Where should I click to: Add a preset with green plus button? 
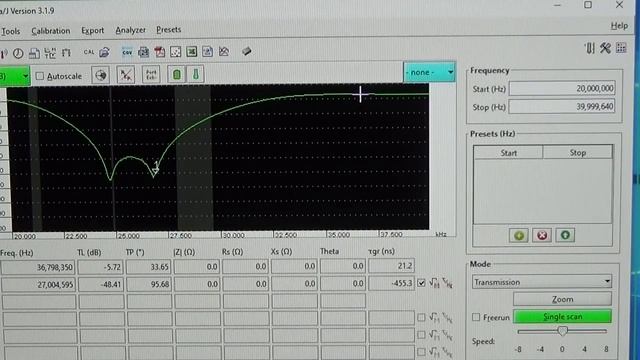point(519,236)
